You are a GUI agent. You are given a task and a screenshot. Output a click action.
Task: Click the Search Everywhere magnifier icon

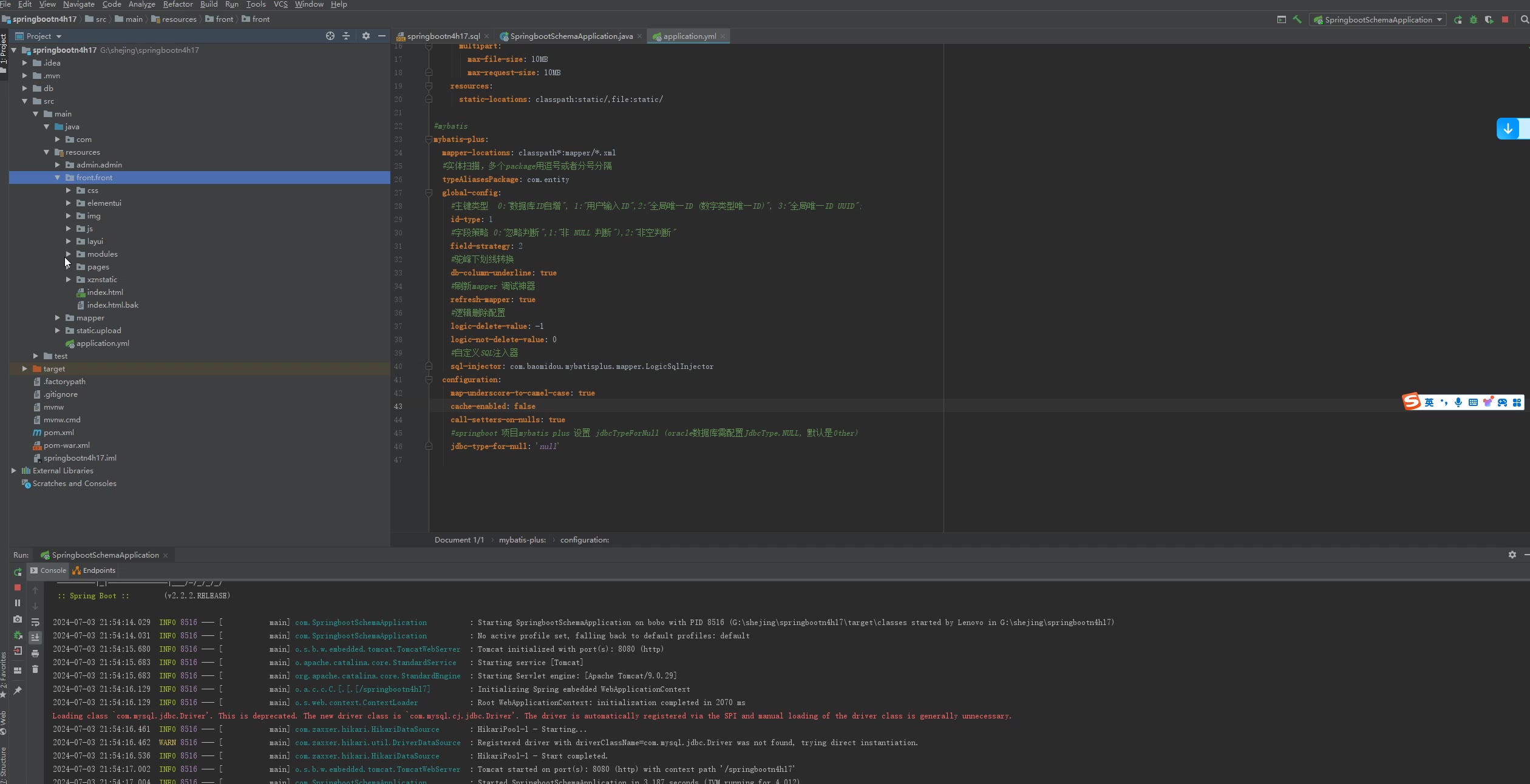point(1524,19)
